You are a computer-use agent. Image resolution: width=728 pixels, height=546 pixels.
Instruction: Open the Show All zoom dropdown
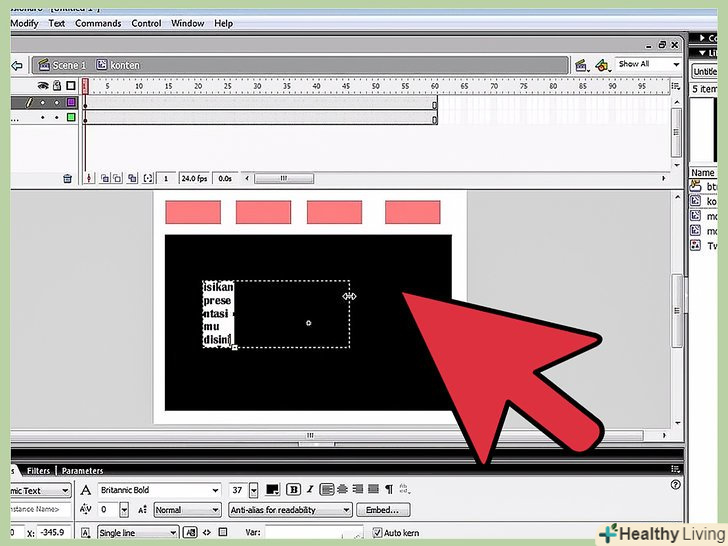(x=648, y=64)
